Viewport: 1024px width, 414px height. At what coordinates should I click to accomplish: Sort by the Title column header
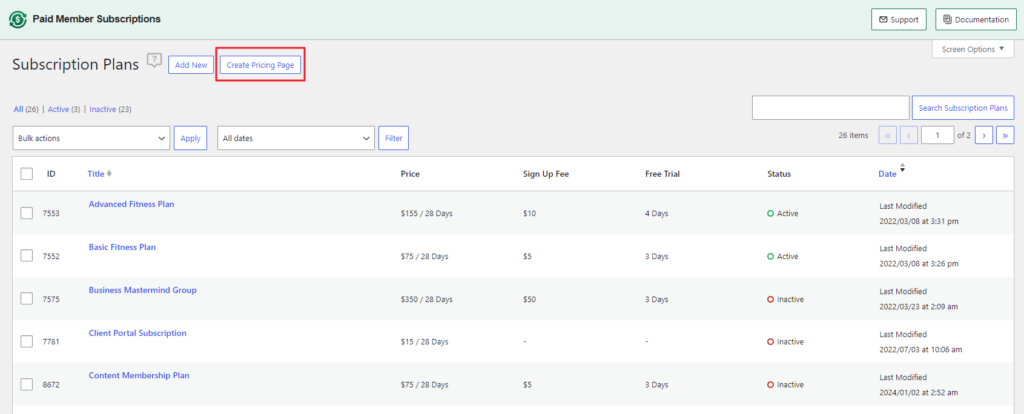pos(96,174)
